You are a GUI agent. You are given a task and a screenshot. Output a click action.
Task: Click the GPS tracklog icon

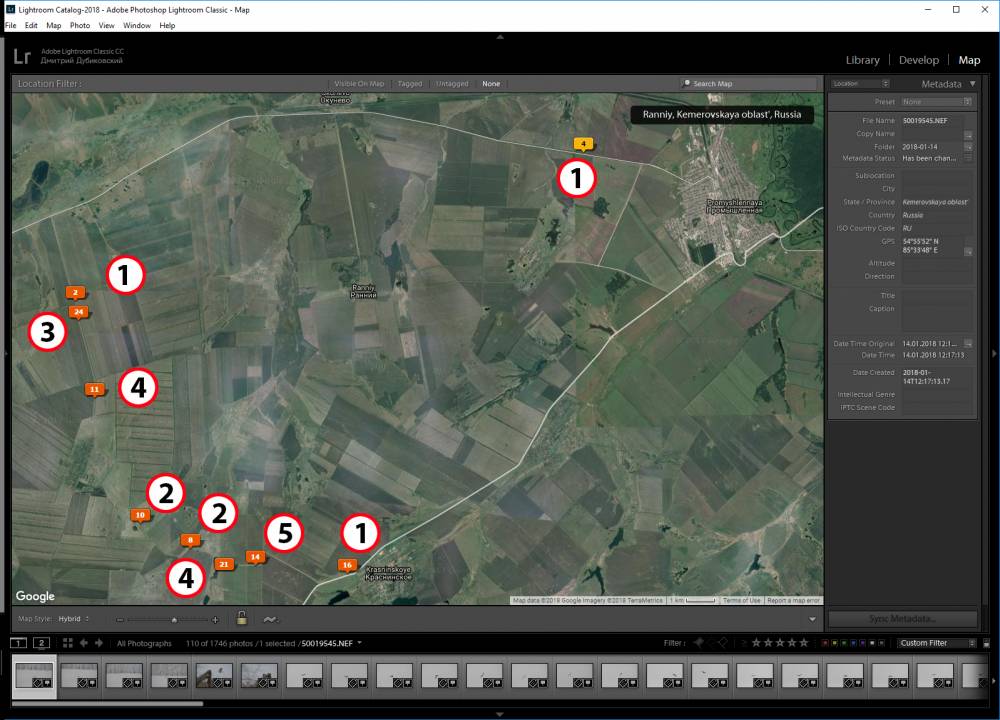[269, 619]
